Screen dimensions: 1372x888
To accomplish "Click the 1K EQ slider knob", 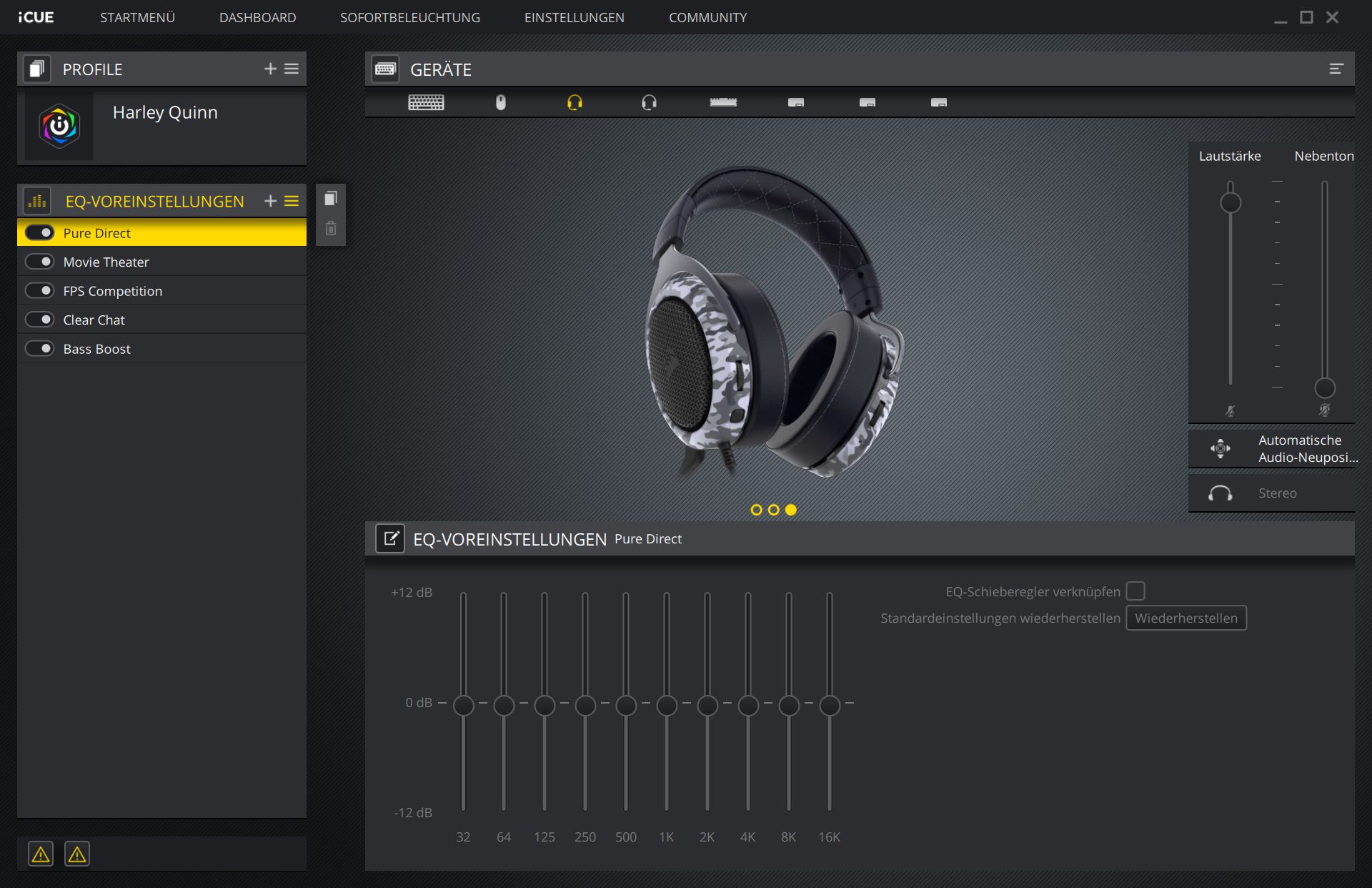I will click(x=667, y=706).
